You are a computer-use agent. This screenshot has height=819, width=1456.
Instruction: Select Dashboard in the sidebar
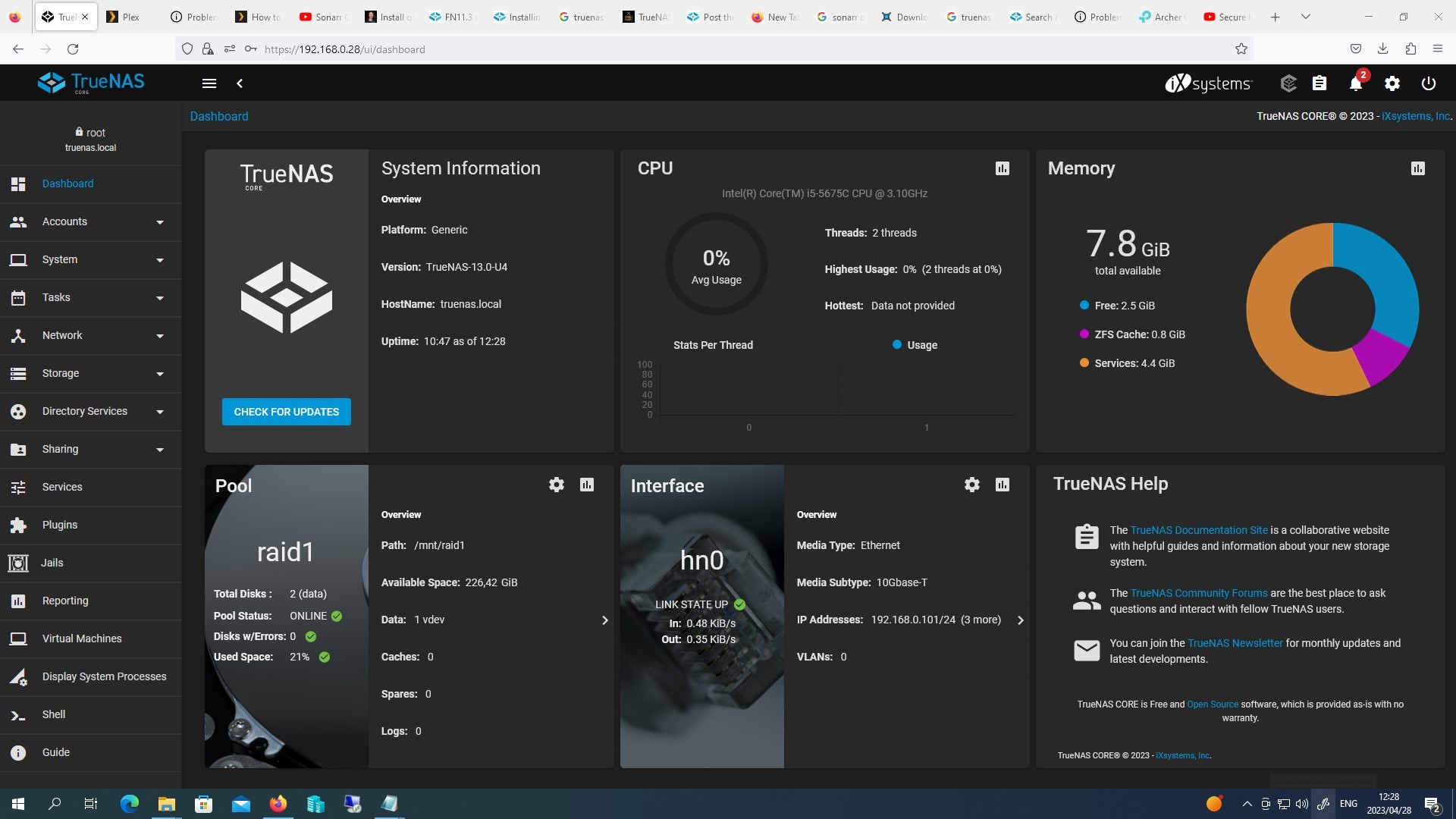click(x=91, y=184)
